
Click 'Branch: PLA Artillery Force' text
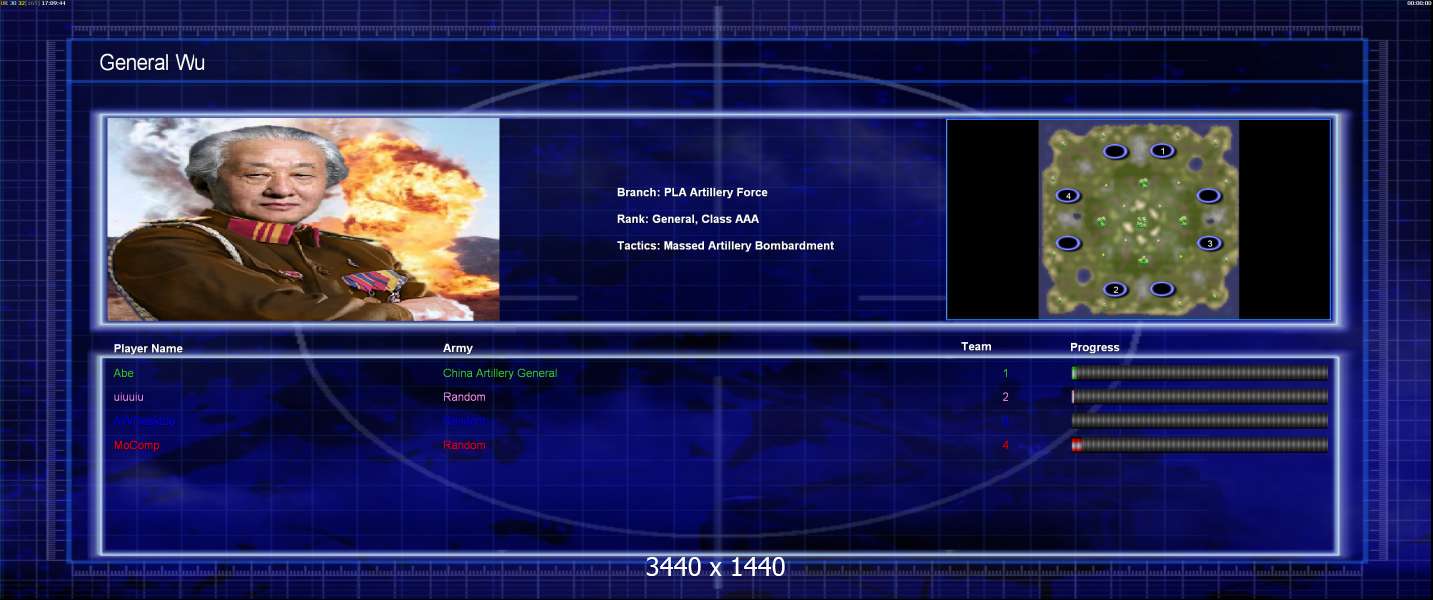(692, 192)
